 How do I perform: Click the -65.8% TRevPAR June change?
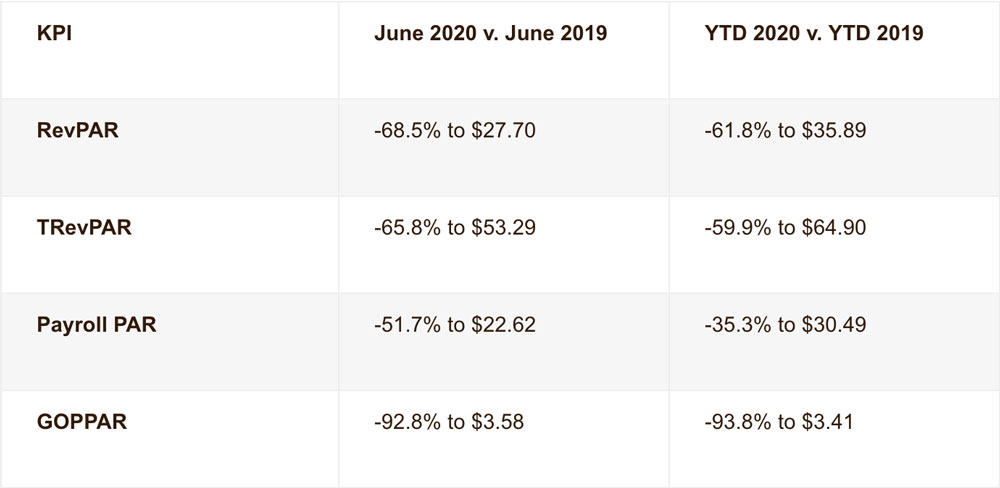pos(399,228)
